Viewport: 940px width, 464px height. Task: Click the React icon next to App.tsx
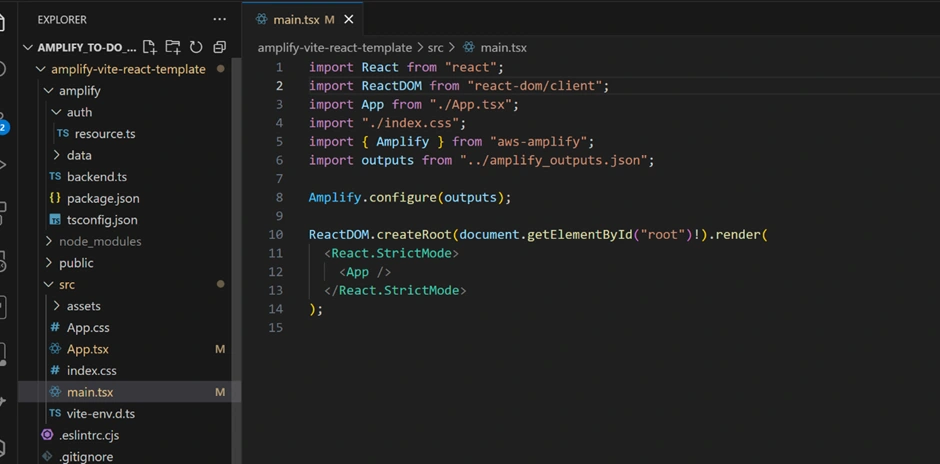(55, 349)
